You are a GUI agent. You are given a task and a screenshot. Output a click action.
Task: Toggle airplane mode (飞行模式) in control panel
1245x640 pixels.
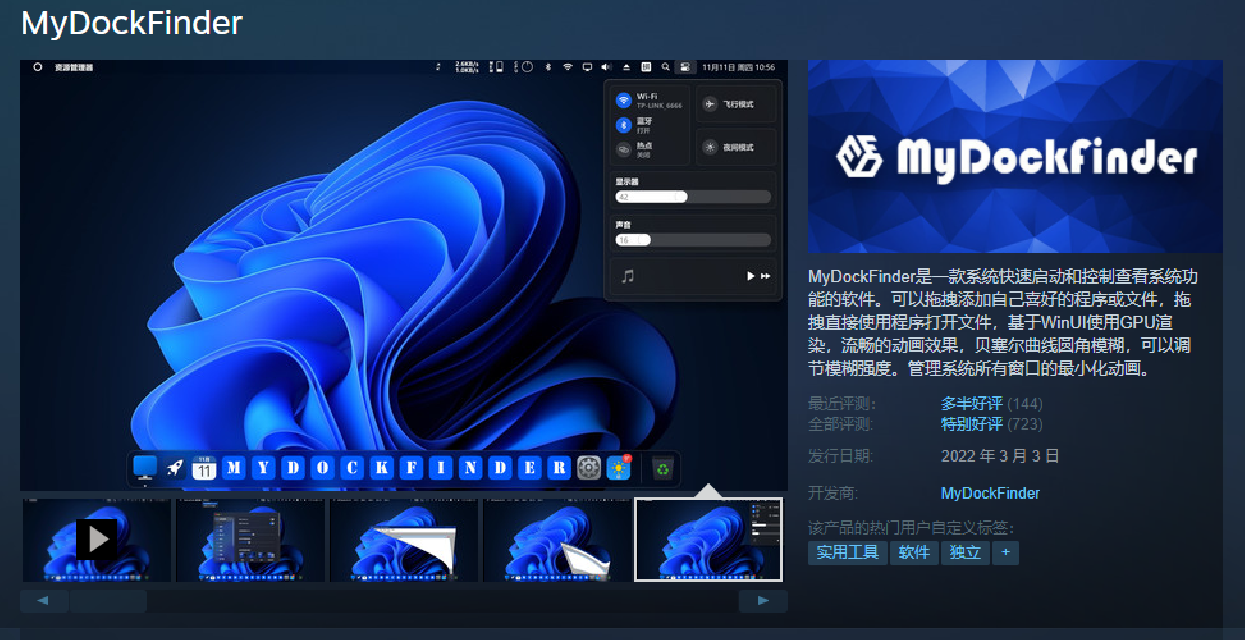coord(710,104)
